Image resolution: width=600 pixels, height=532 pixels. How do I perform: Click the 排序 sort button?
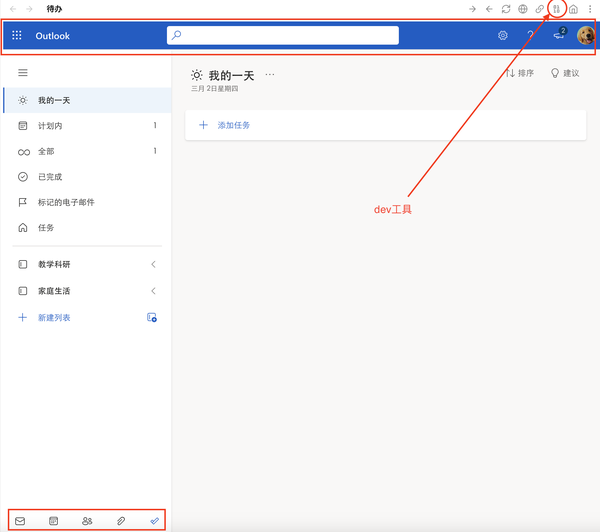(x=520, y=73)
